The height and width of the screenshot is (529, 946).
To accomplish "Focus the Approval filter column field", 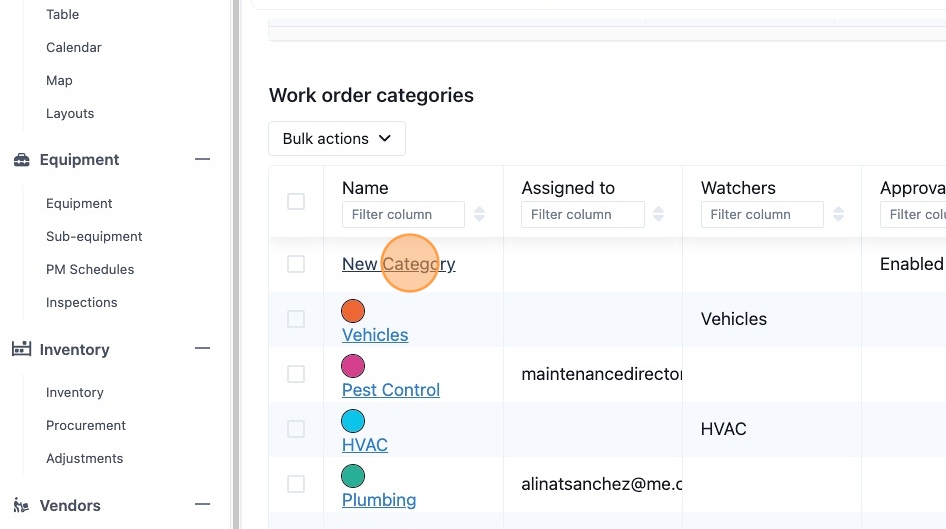I will [x=913, y=214].
